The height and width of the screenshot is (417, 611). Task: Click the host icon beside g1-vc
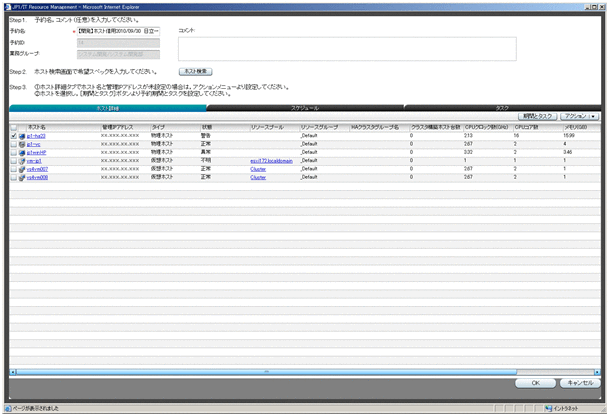[21, 144]
